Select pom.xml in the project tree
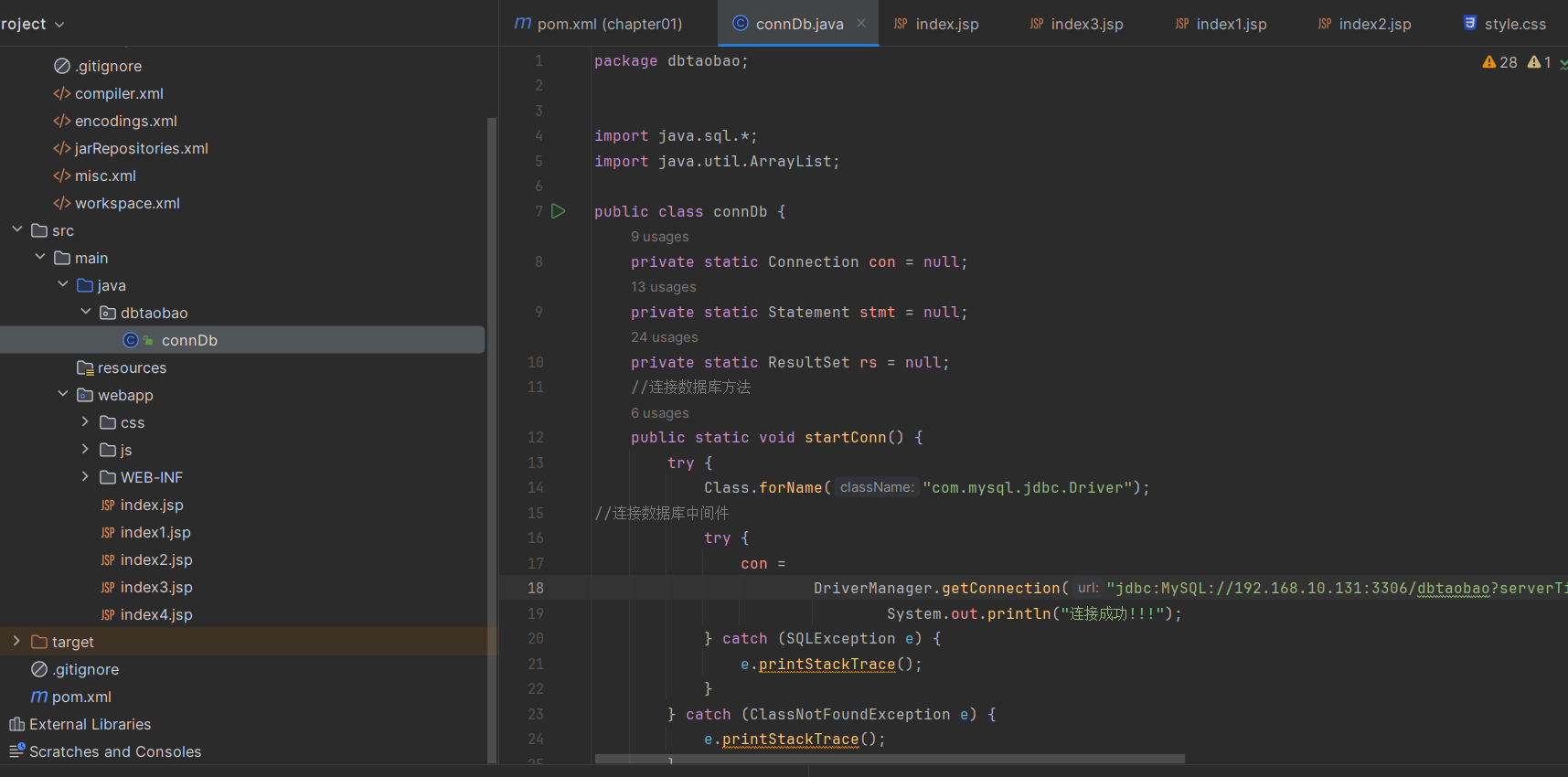1568x777 pixels. [x=81, y=697]
